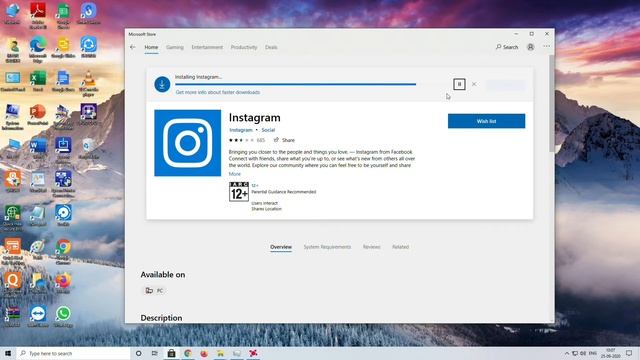Open faster downloads info link
The image size is (640, 360).
(x=218, y=92)
